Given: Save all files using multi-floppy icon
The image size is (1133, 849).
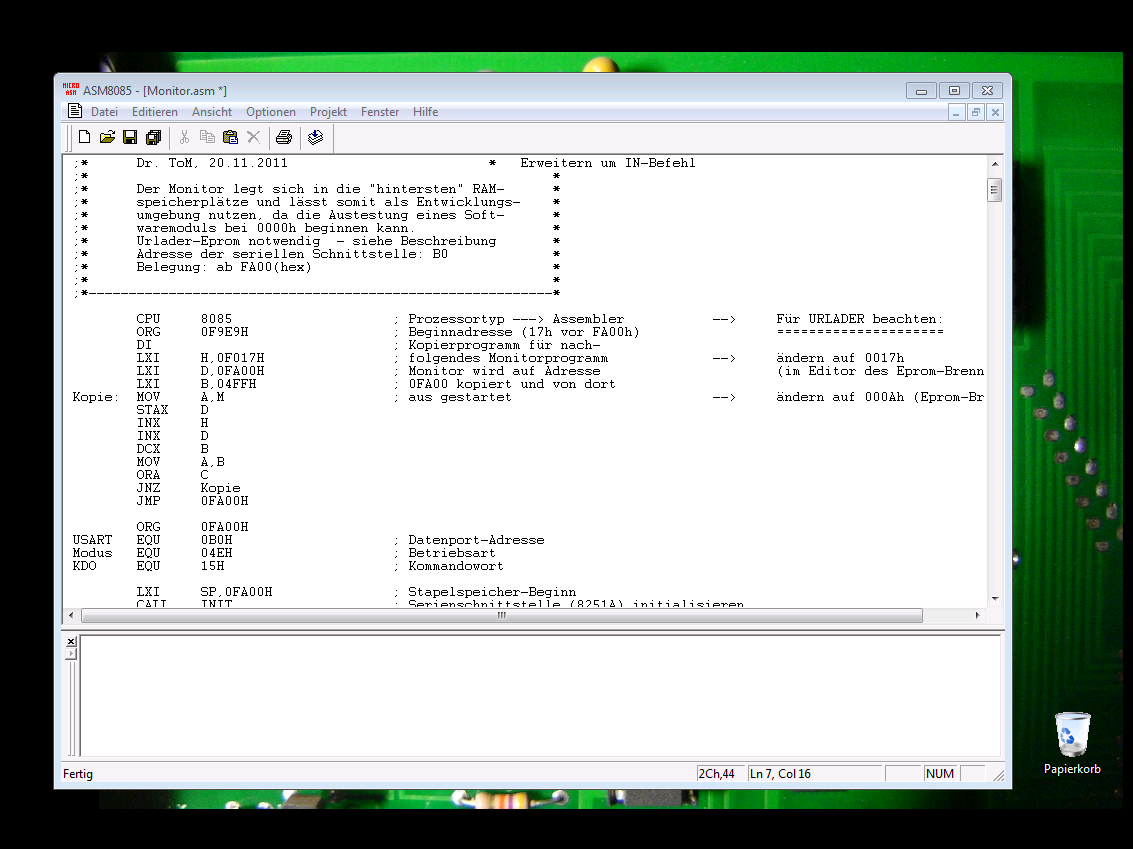Looking at the screenshot, I should click(x=153, y=137).
